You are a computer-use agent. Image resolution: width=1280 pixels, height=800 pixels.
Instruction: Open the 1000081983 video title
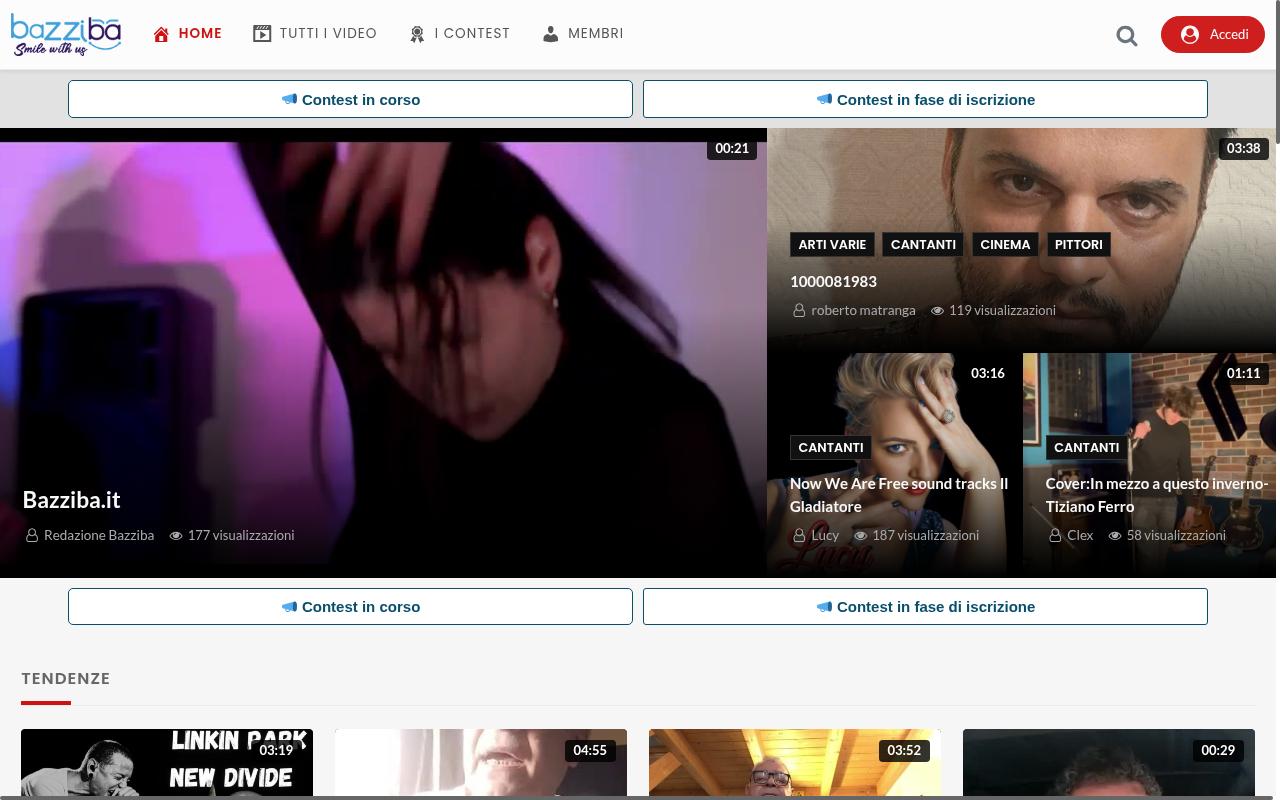click(833, 282)
